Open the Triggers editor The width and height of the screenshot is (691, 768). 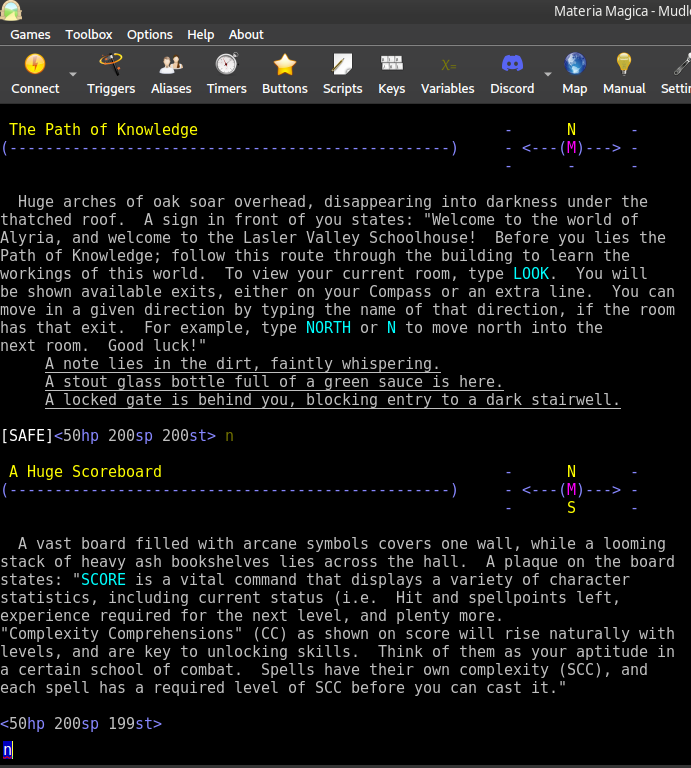click(111, 66)
